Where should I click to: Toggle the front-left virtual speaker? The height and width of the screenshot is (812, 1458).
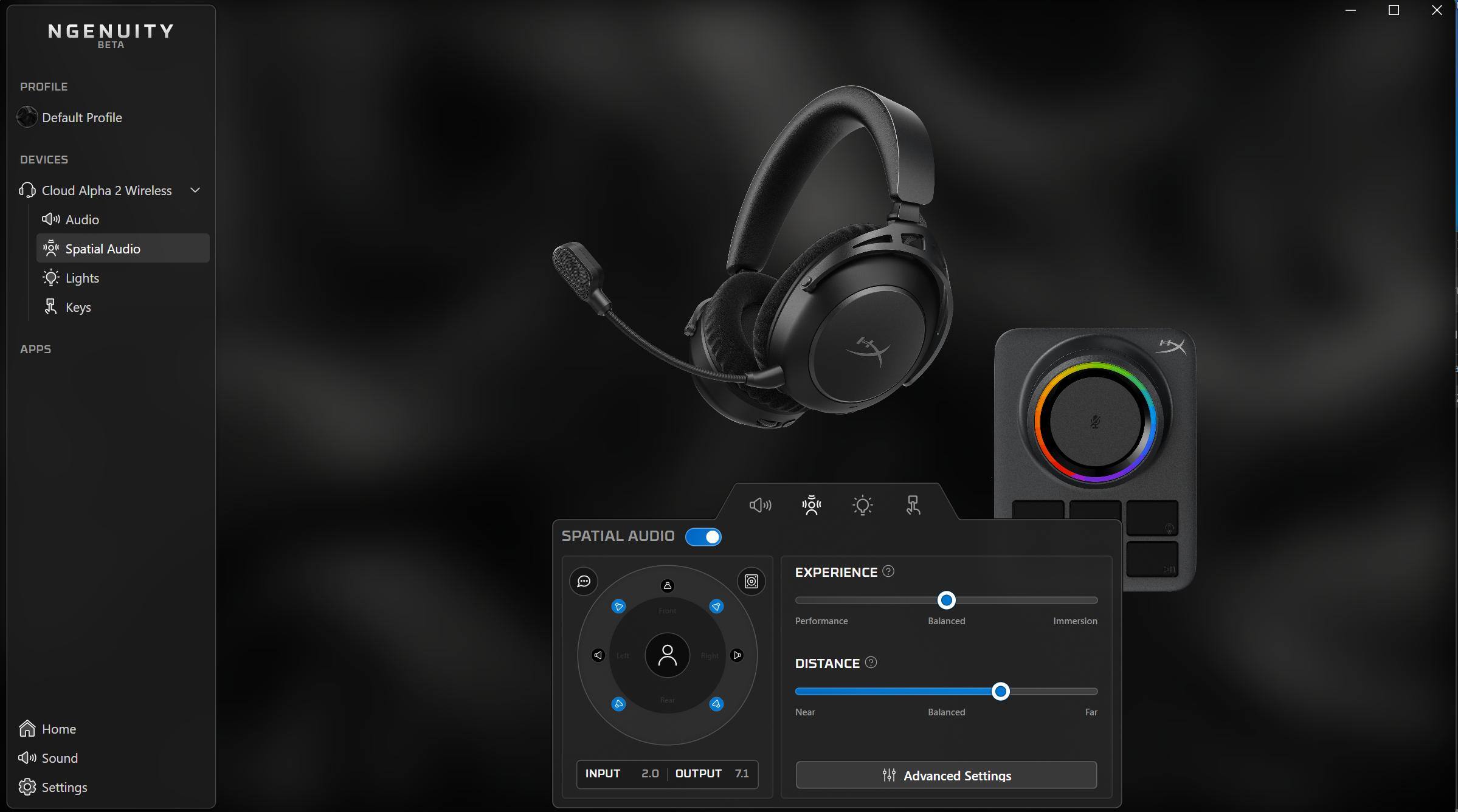click(618, 607)
